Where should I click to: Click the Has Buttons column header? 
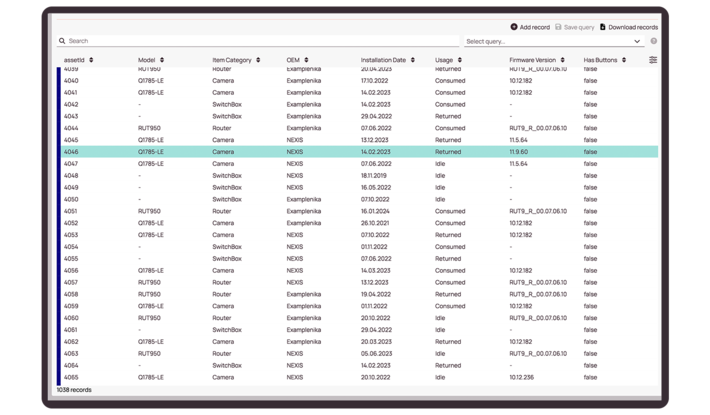pyautogui.click(x=600, y=60)
